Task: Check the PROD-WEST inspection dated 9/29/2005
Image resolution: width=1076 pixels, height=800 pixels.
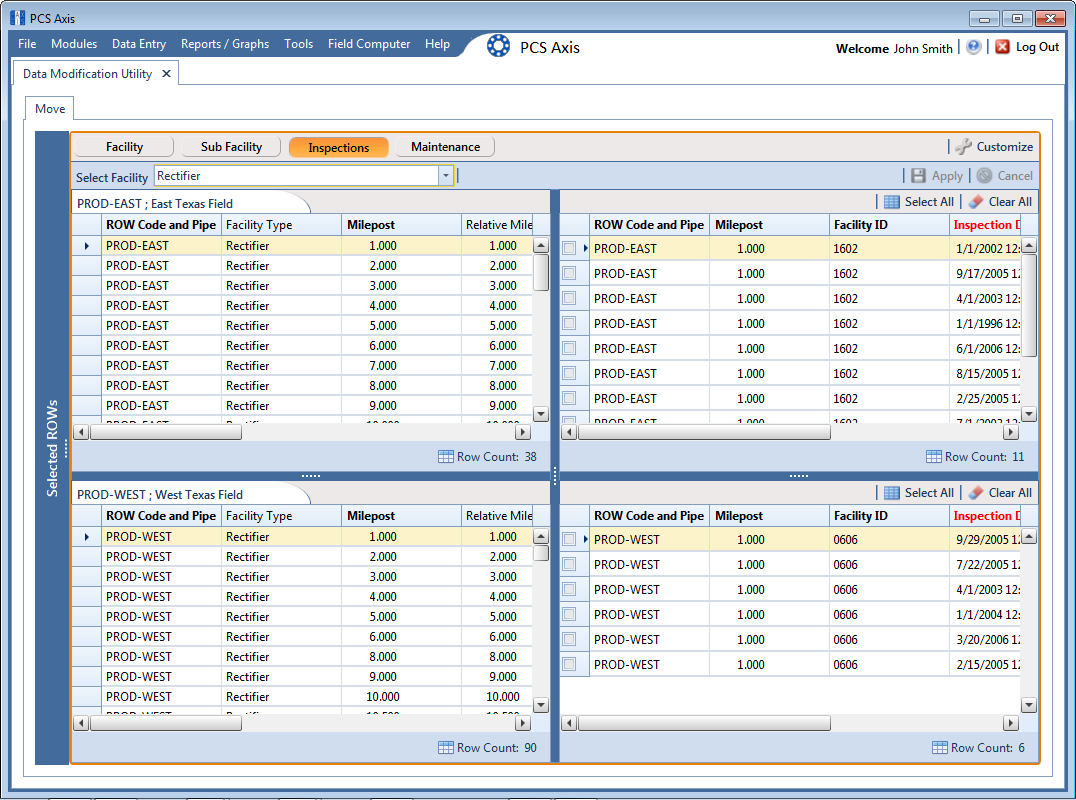Action: pos(569,539)
